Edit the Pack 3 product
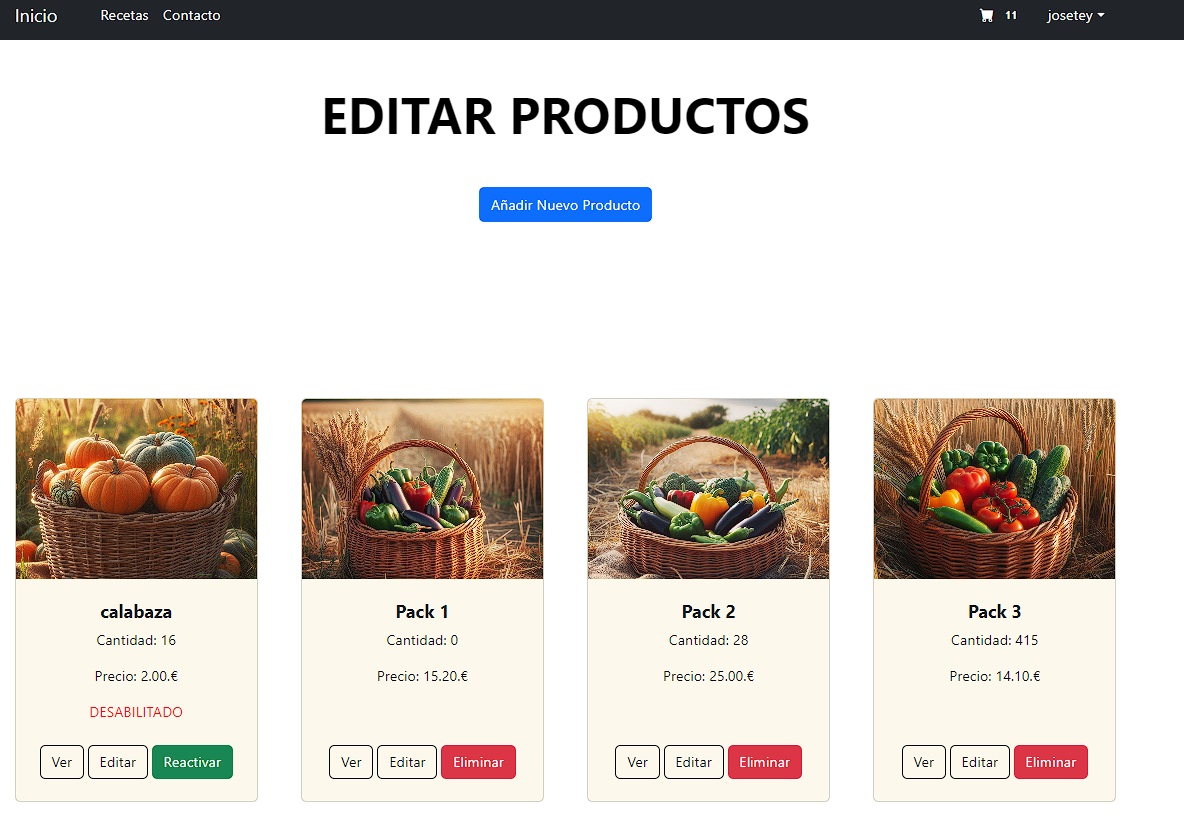The image size is (1184, 830). coord(979,762)
